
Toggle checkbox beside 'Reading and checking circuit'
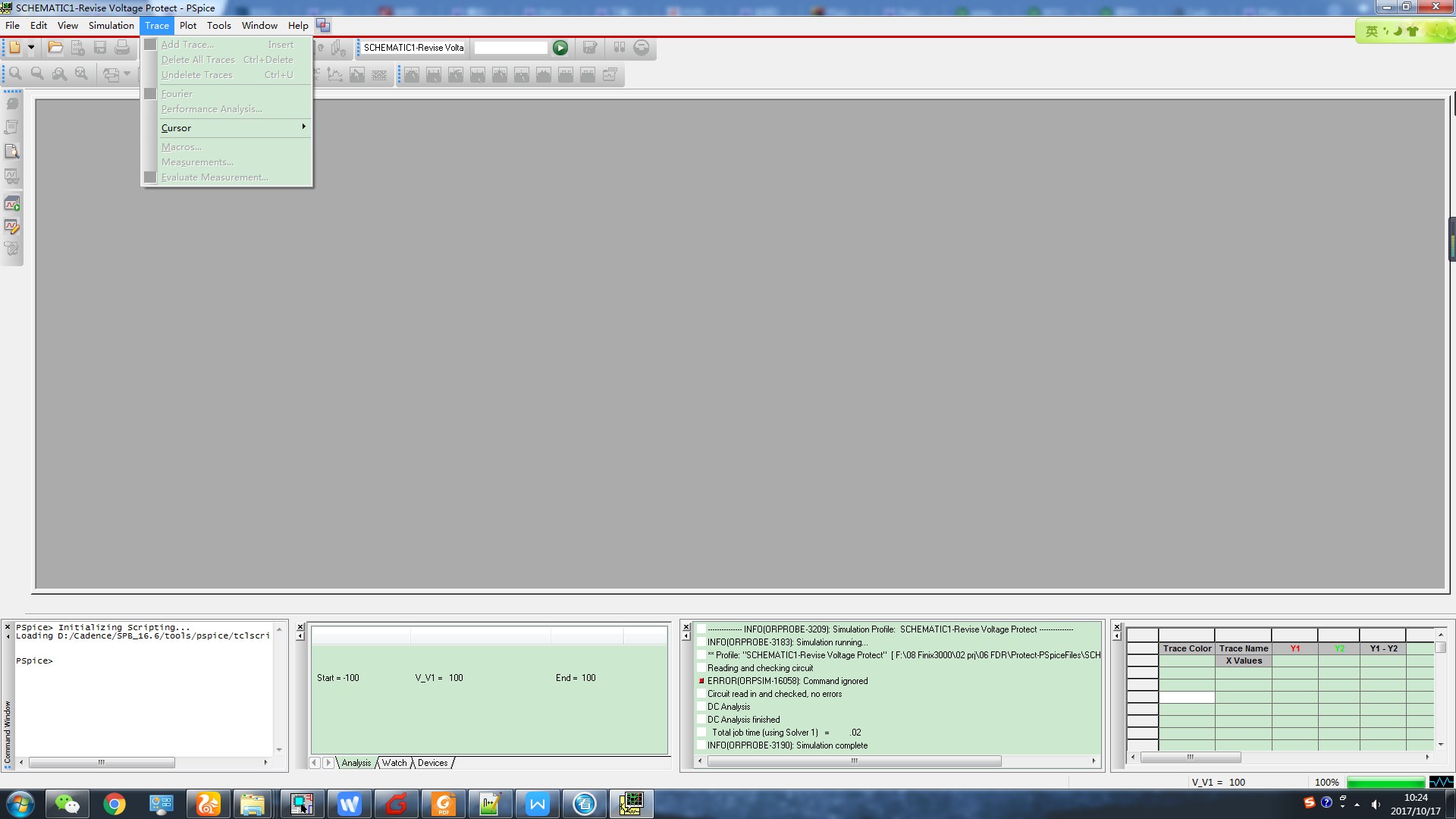[701, 668]
